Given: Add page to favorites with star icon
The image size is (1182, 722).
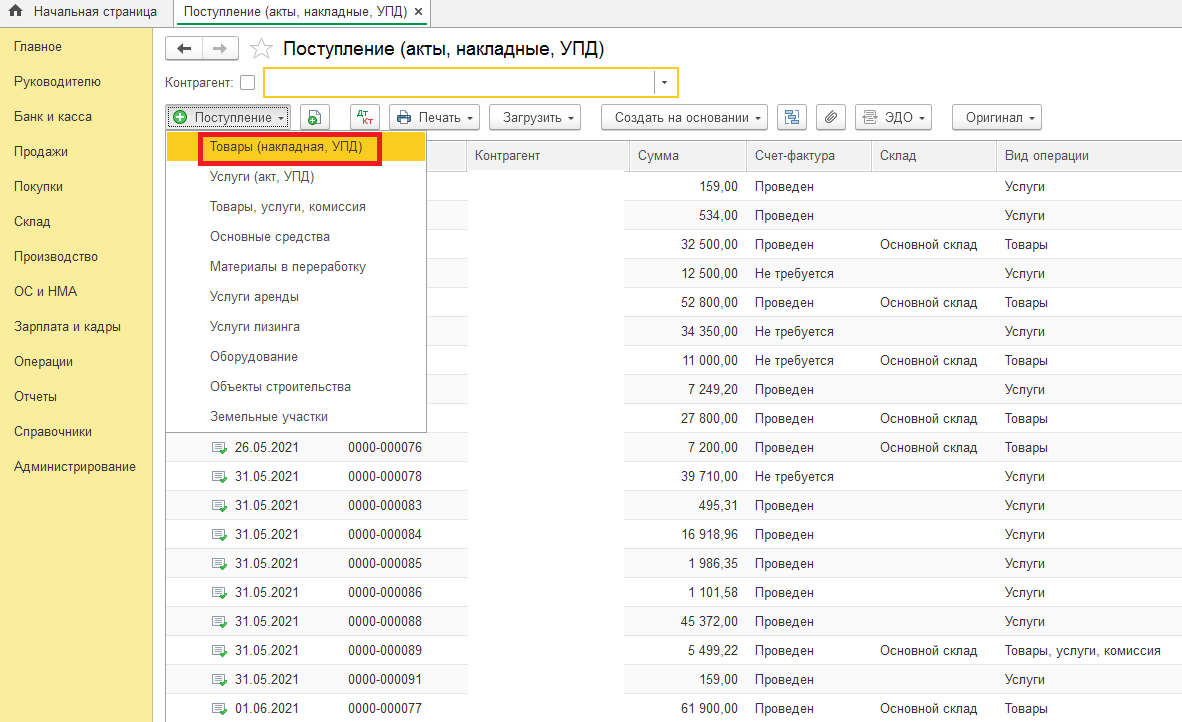Looking at the screenshot, I should click(261, 49).
